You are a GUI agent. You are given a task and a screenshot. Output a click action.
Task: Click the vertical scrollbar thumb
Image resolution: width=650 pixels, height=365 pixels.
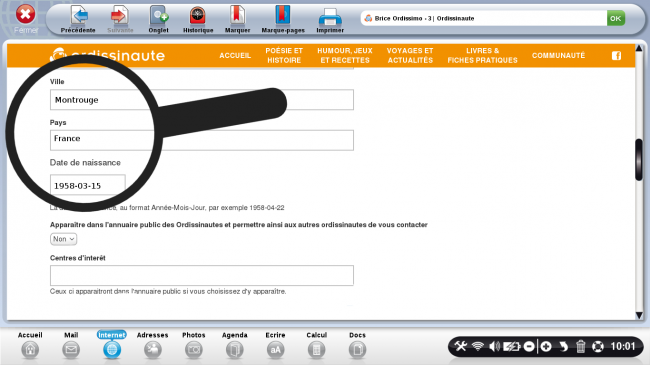click(x=639, y=160)
